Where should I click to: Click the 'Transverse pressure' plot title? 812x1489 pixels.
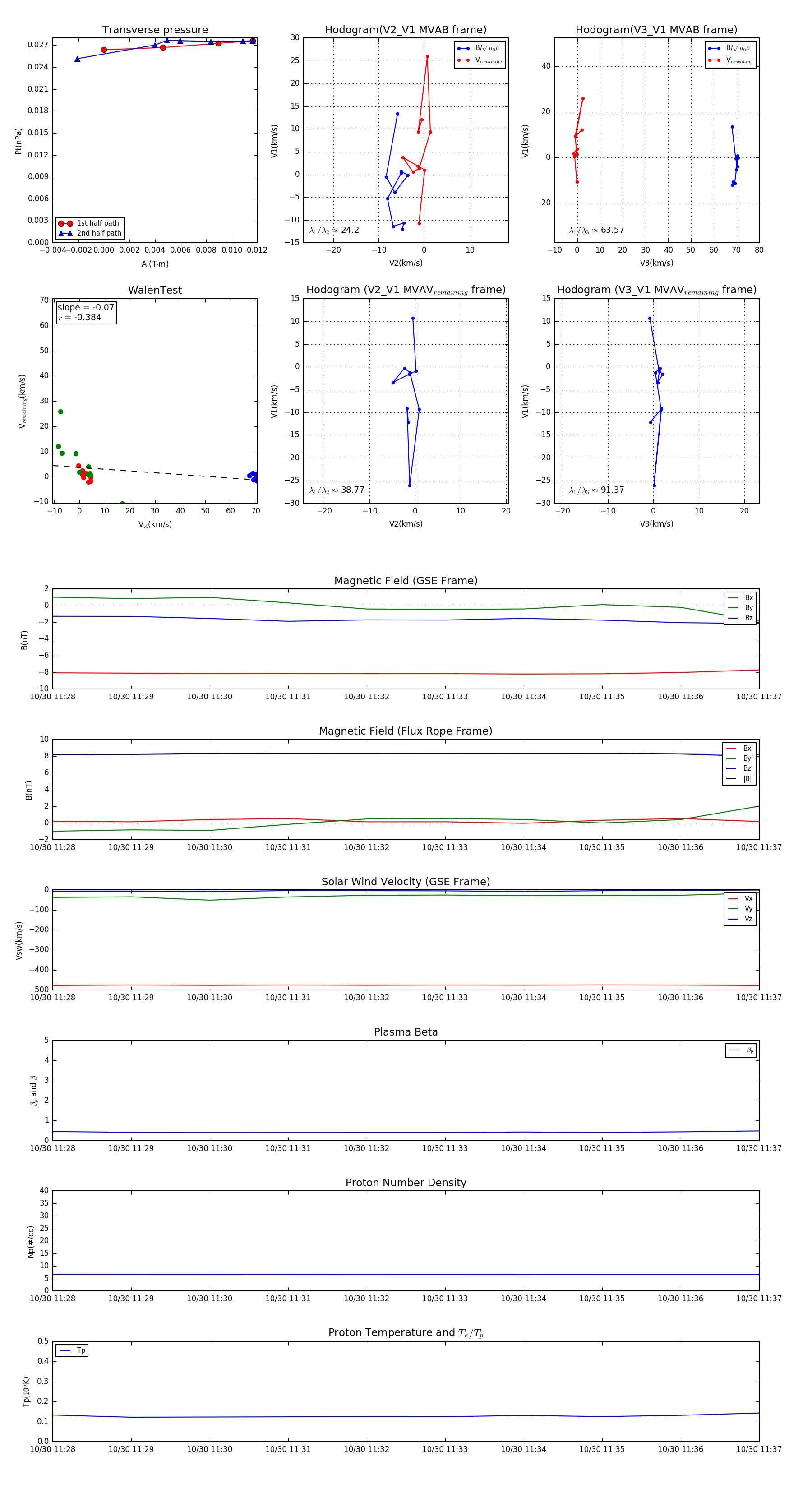coord(155,30)
